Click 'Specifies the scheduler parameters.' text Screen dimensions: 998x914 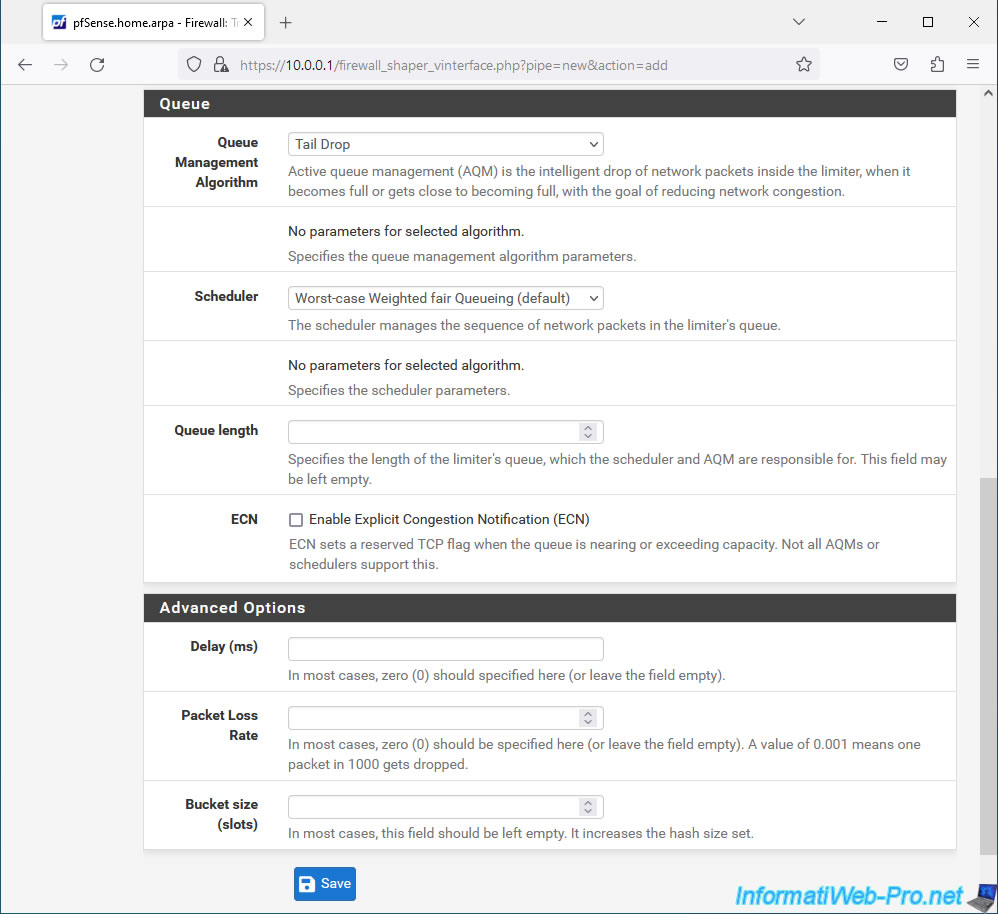[x=399, y=390]
